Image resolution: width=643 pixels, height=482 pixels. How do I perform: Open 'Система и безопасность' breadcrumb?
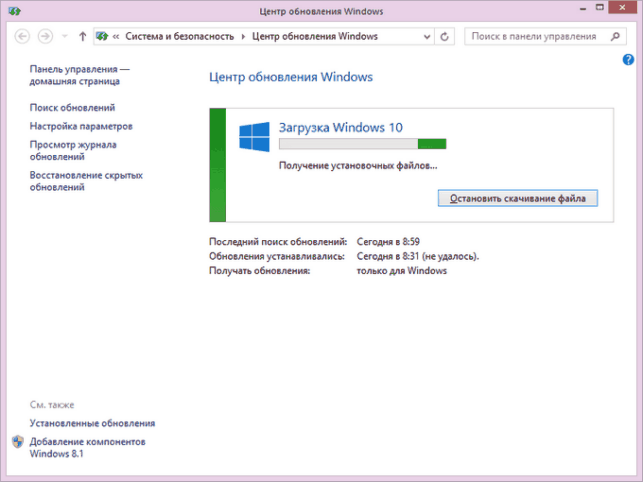point(180,37)
